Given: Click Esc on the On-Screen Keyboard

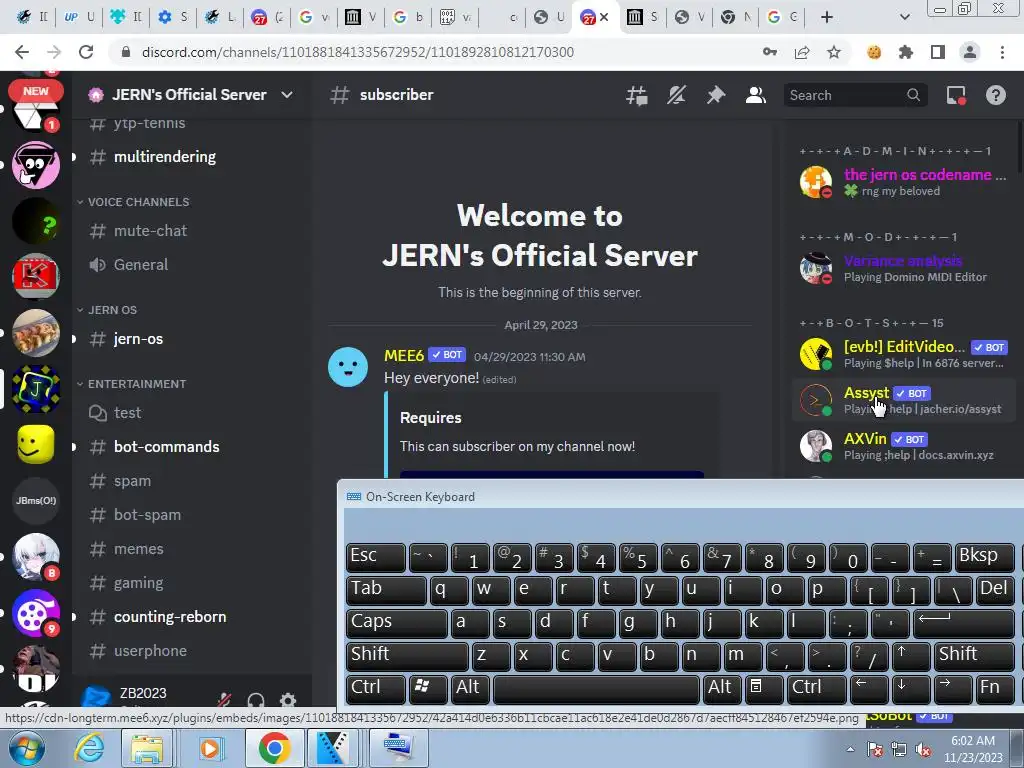Looking at the screenshot, I should [x=376, y=557].
